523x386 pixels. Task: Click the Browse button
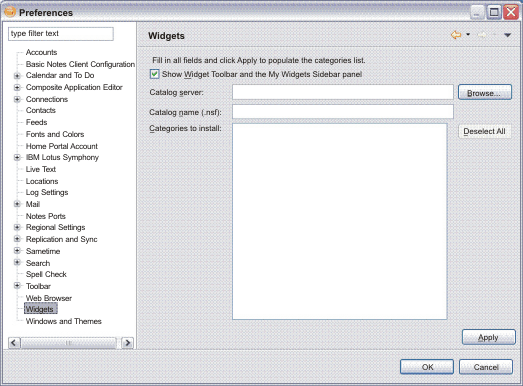coord(485,92)
